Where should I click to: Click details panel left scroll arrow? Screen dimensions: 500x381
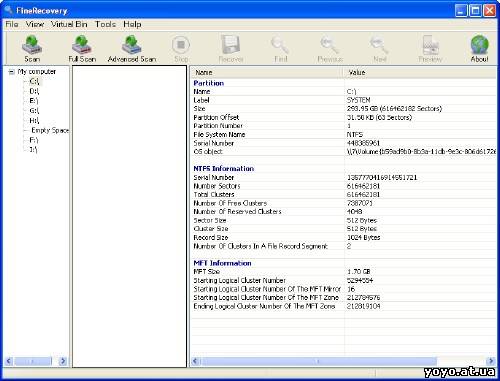click(x=196, y=361)
